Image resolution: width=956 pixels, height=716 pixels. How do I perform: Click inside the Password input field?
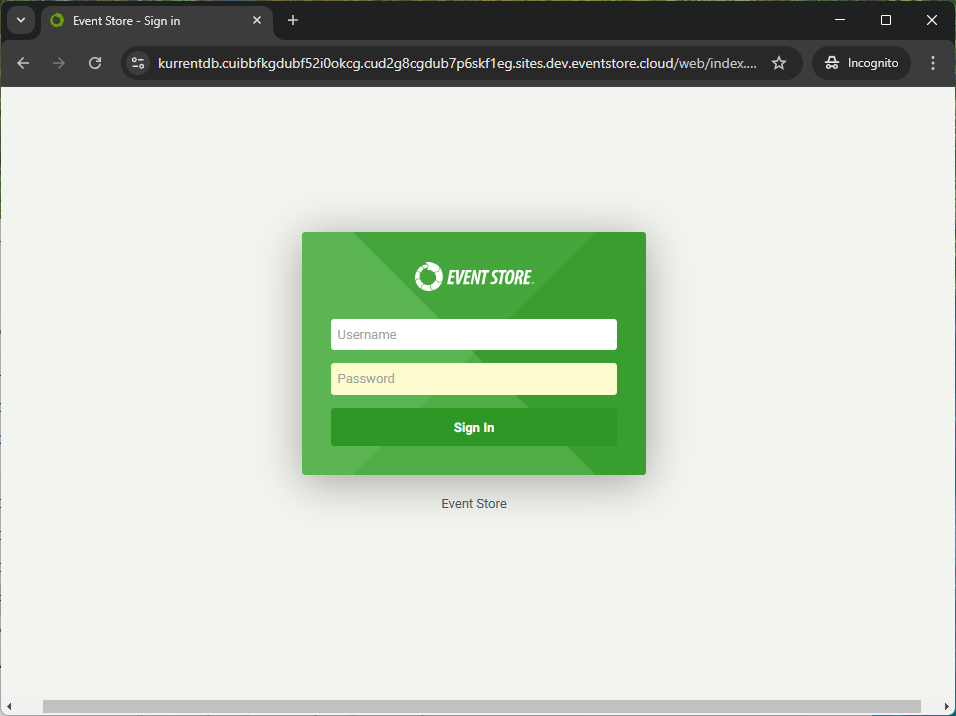[473, 378]
